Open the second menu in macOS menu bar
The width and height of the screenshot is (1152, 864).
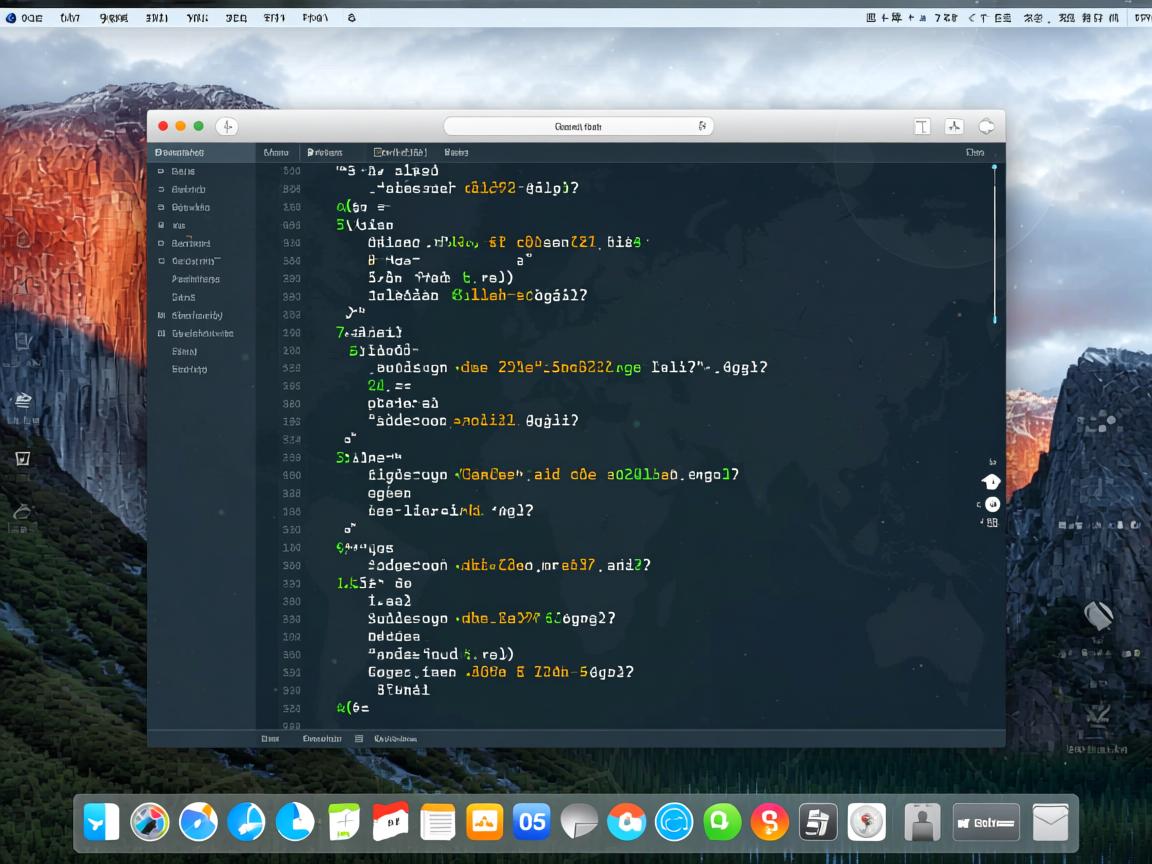(x=69, y=17)
